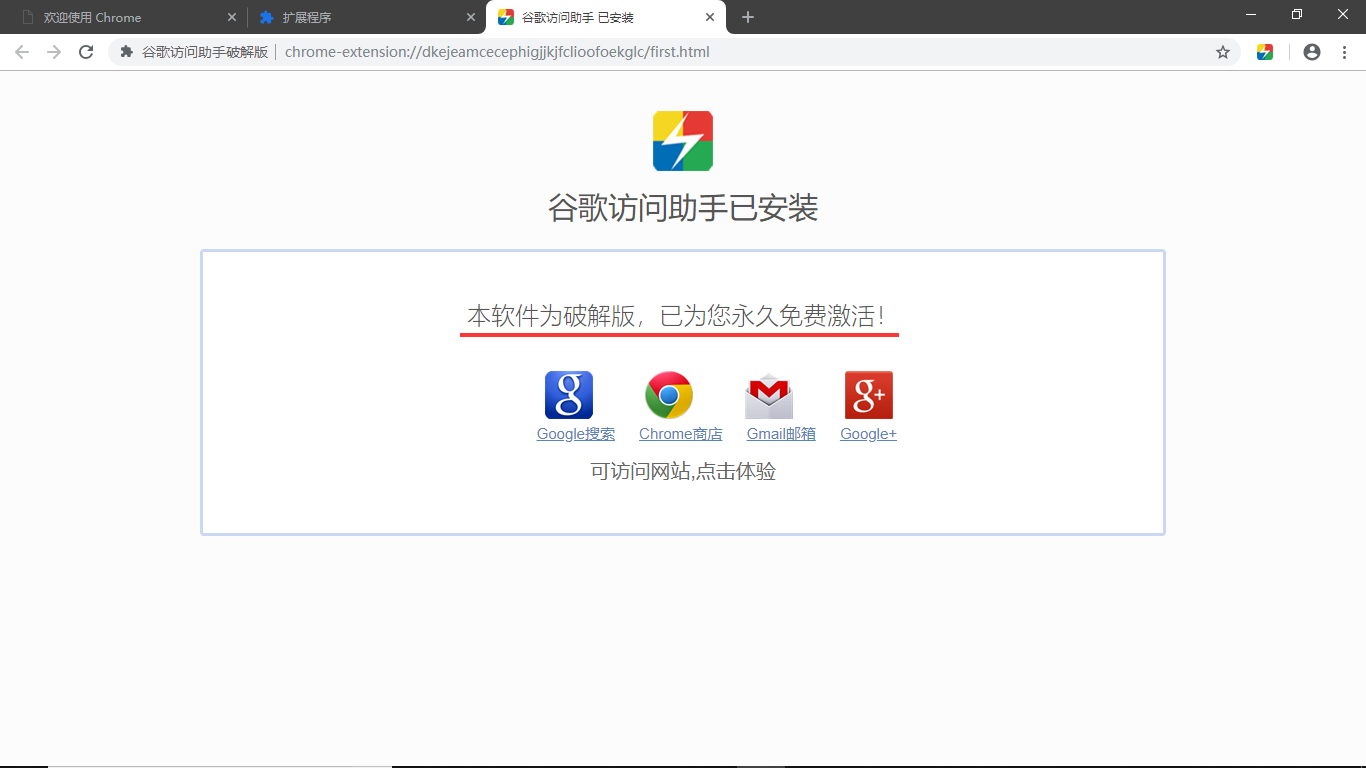1366x768 pixels.
Task: Follow the Google+ text link
Action: coord(868,434)
